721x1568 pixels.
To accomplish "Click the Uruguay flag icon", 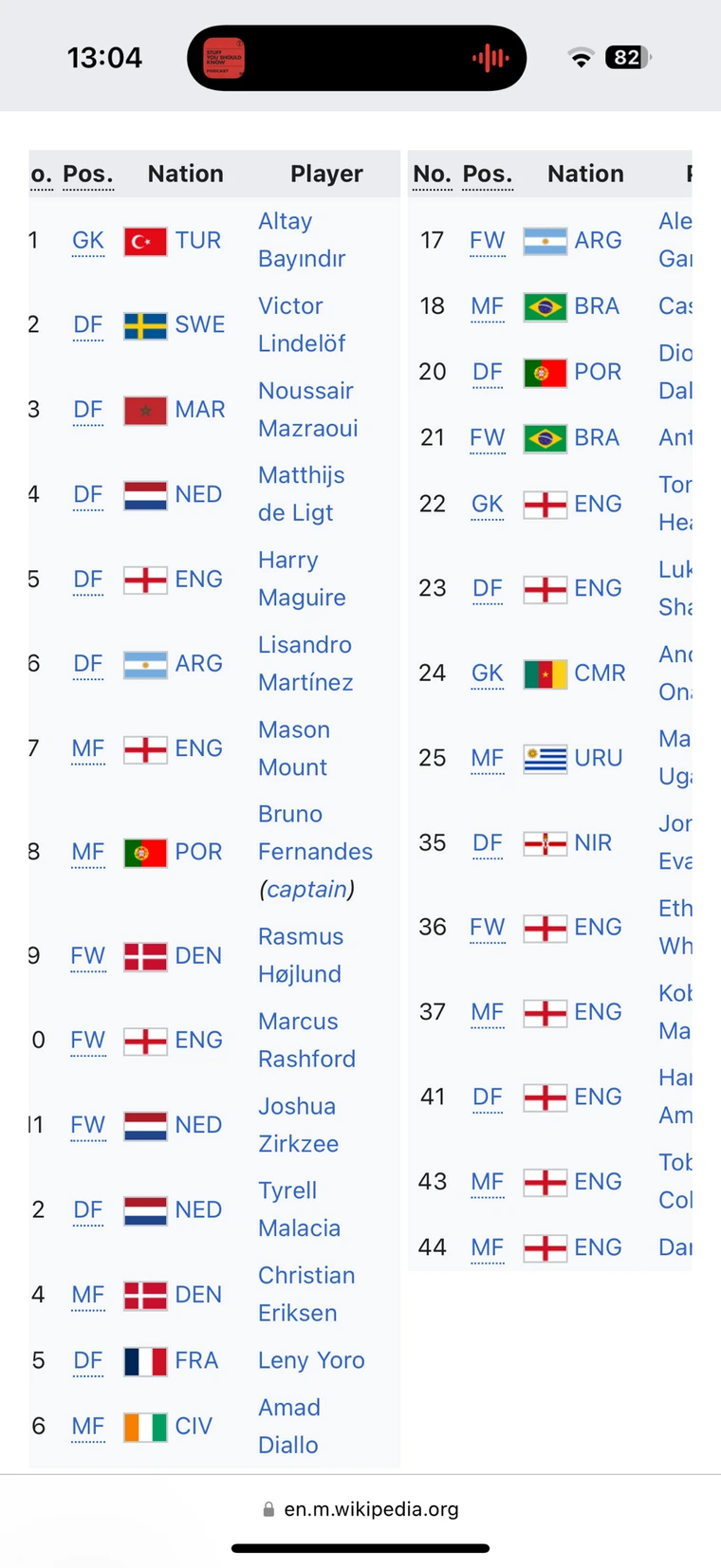I will point(545,758).
